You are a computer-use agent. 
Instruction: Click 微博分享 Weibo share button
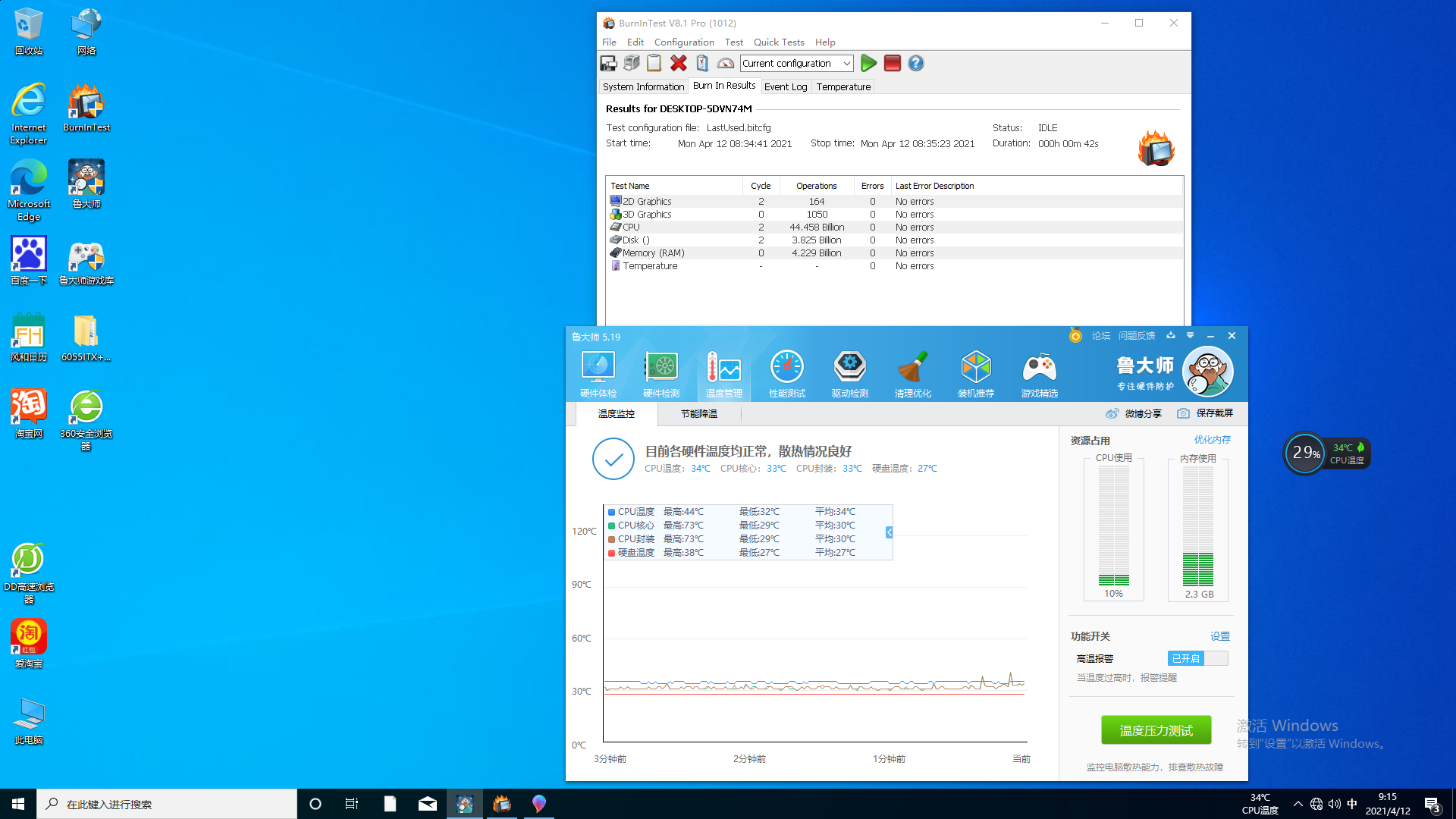point(1134,413)
